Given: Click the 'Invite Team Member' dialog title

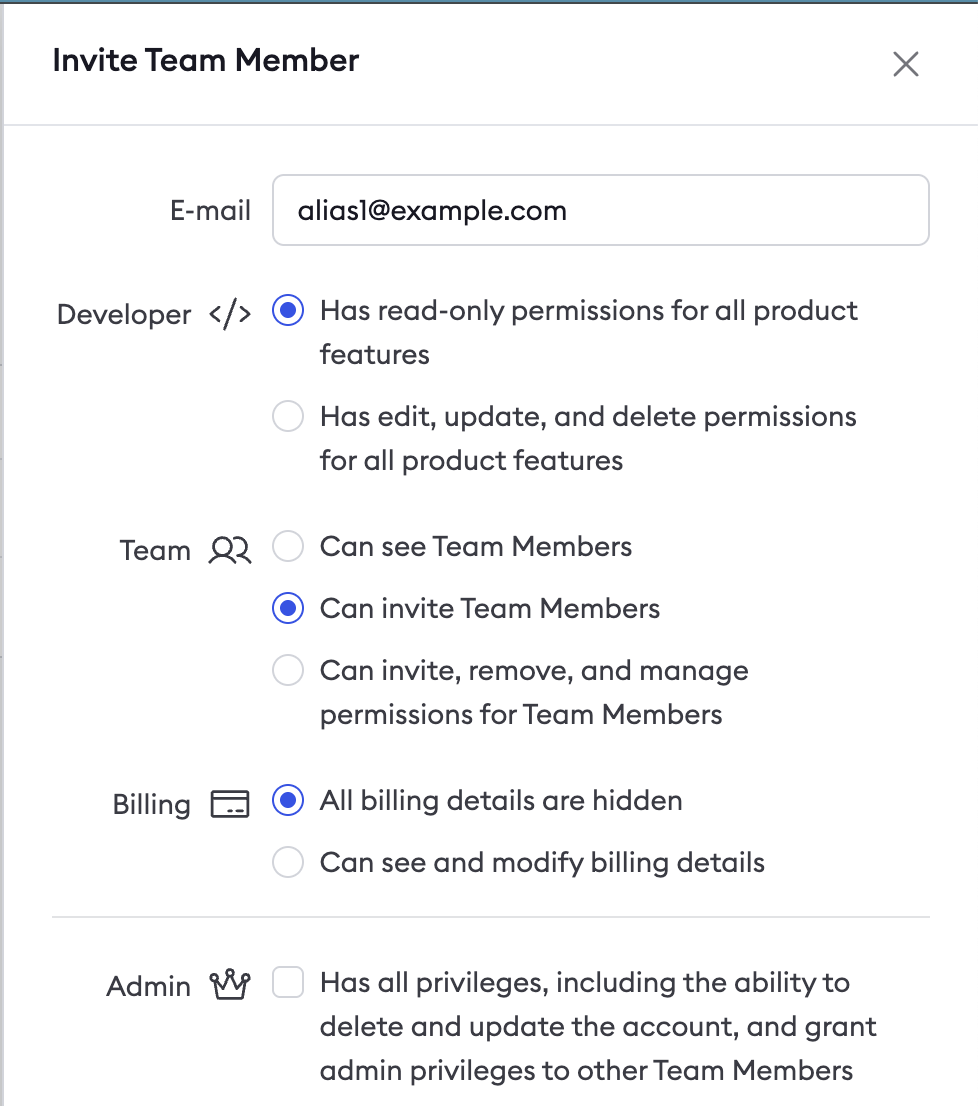Looking at the screenshot, I should [x=206, y=61].
